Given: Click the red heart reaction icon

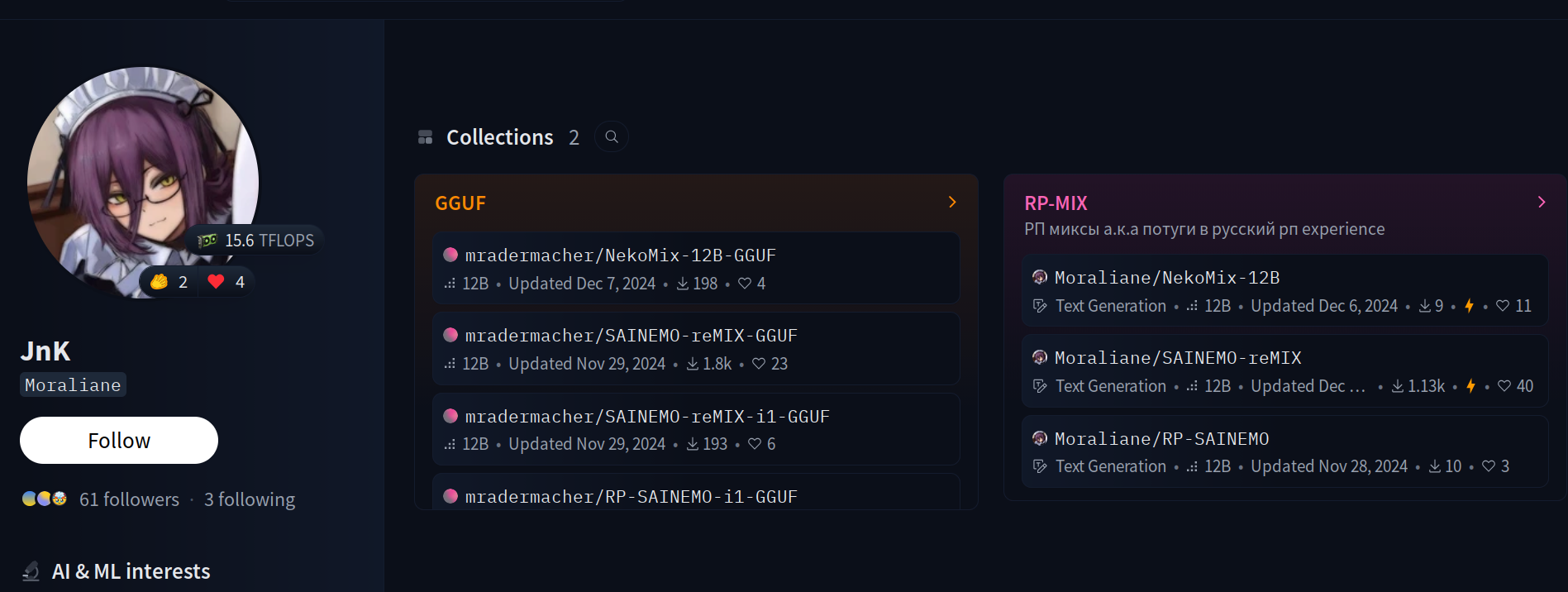Looking at the screenshot, I should click(217, 282).
